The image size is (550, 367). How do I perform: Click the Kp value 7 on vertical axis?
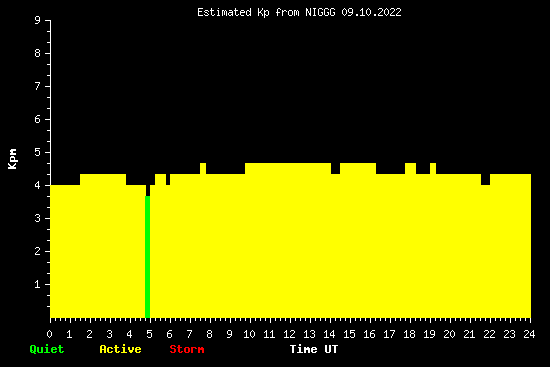tap(37, 86)
